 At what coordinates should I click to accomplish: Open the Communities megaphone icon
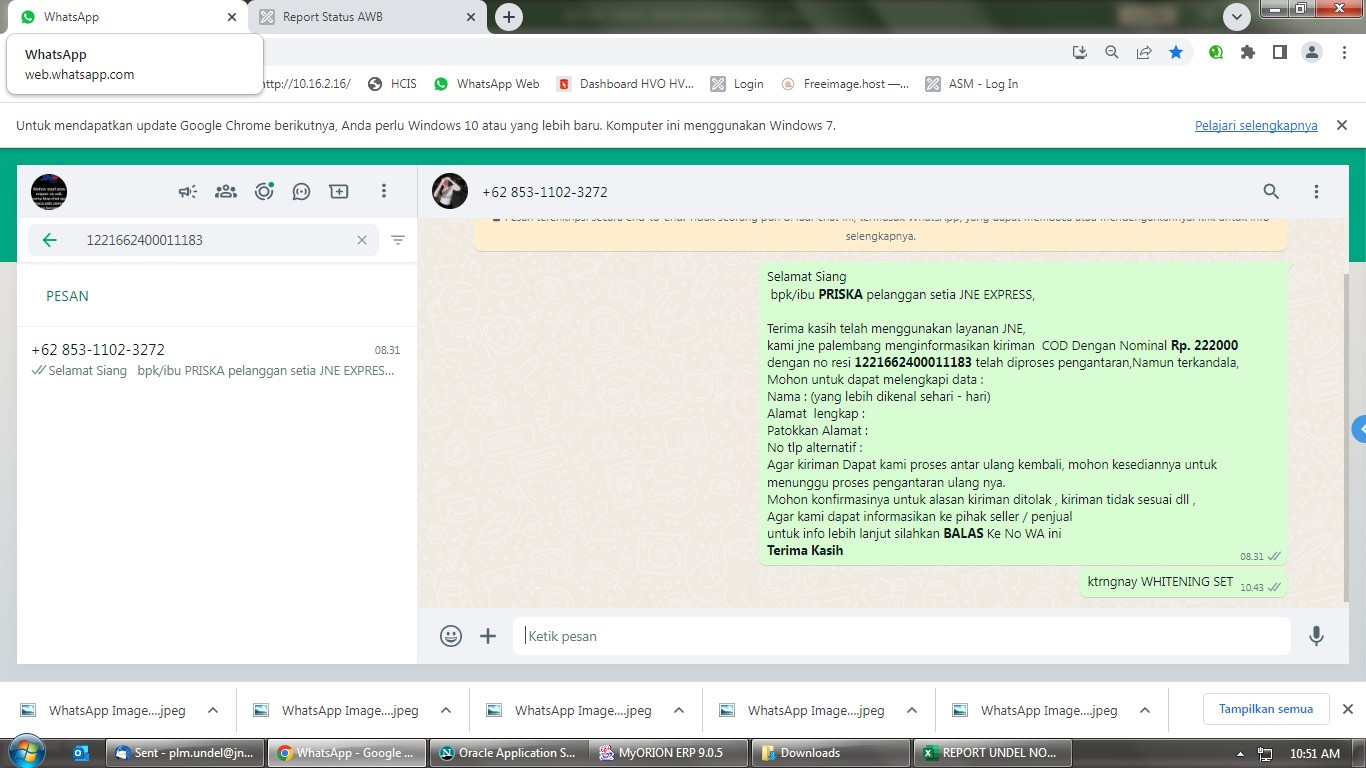pyautogui.click(x=188, y=191)
